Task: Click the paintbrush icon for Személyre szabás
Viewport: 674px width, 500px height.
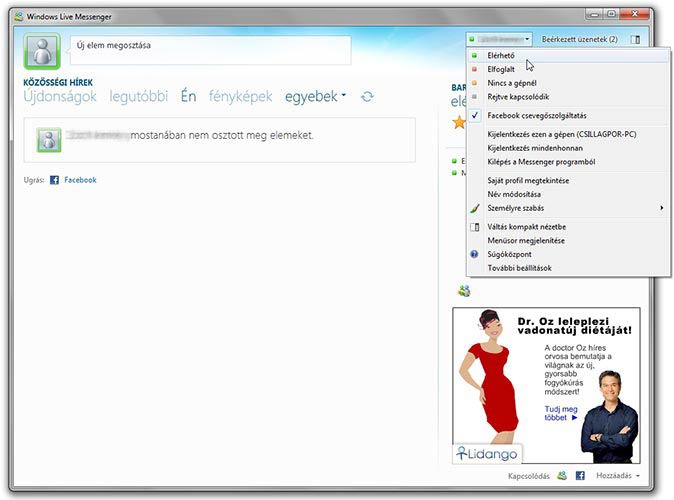Action: (474, 208)
